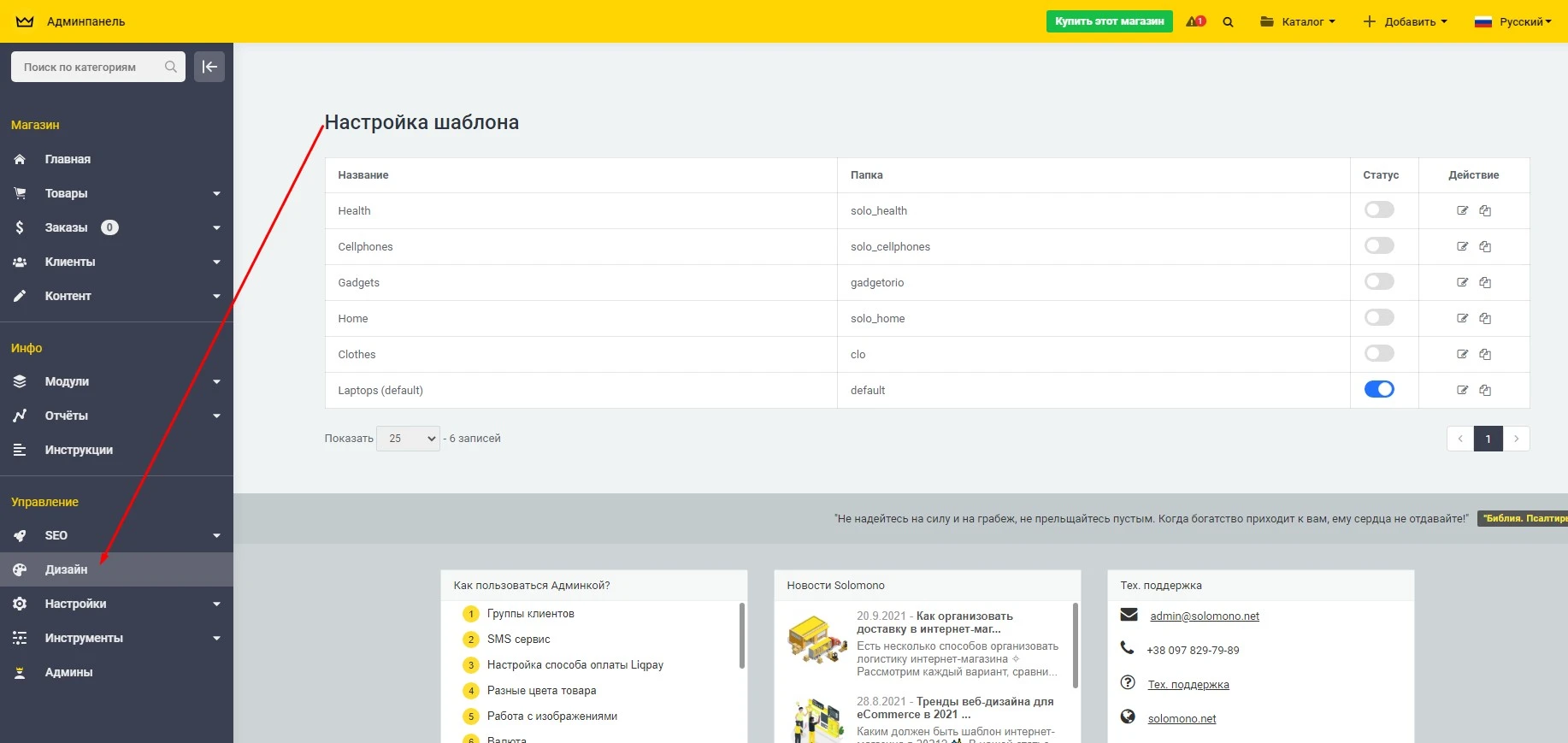
Task: Click the copy icon for Clothes template
Action: click(x=1485, y=354)
